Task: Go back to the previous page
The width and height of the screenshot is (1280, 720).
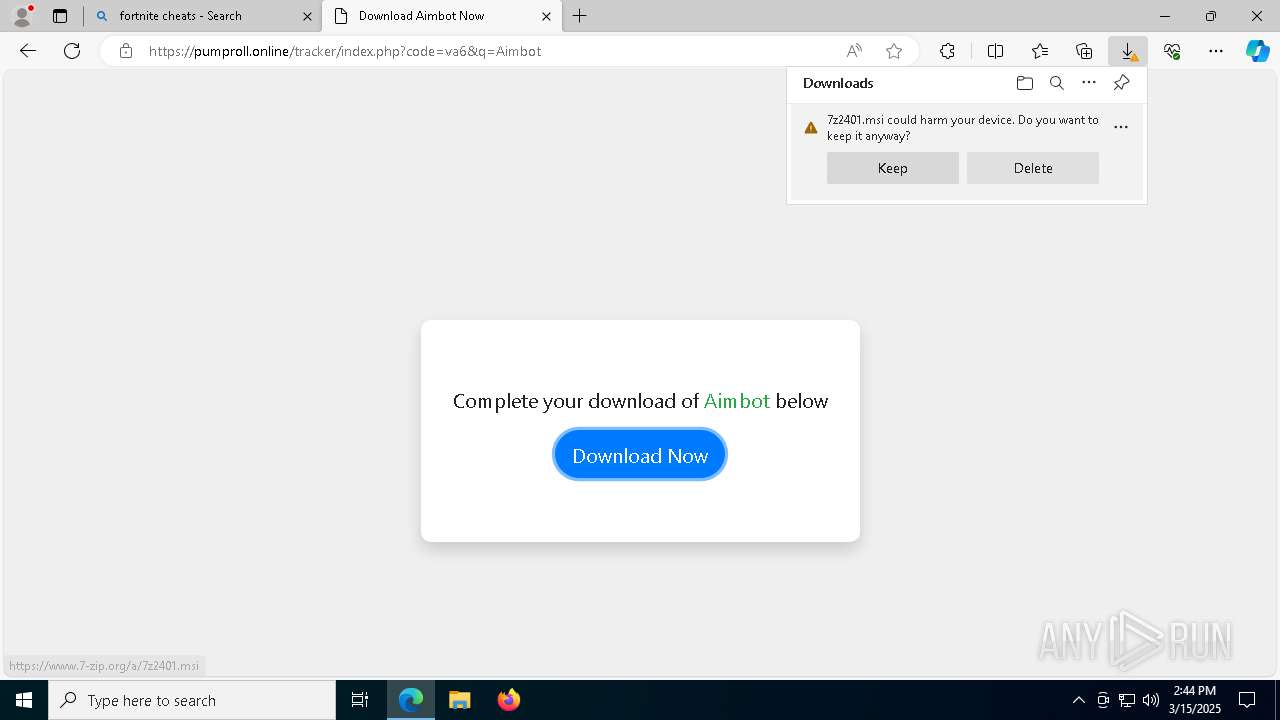Action: pyautogui.click(x=28, y=51)
